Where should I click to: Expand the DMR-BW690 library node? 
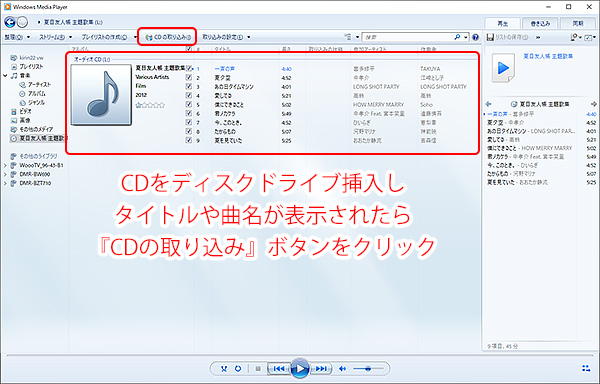click(x=5, y=174)
